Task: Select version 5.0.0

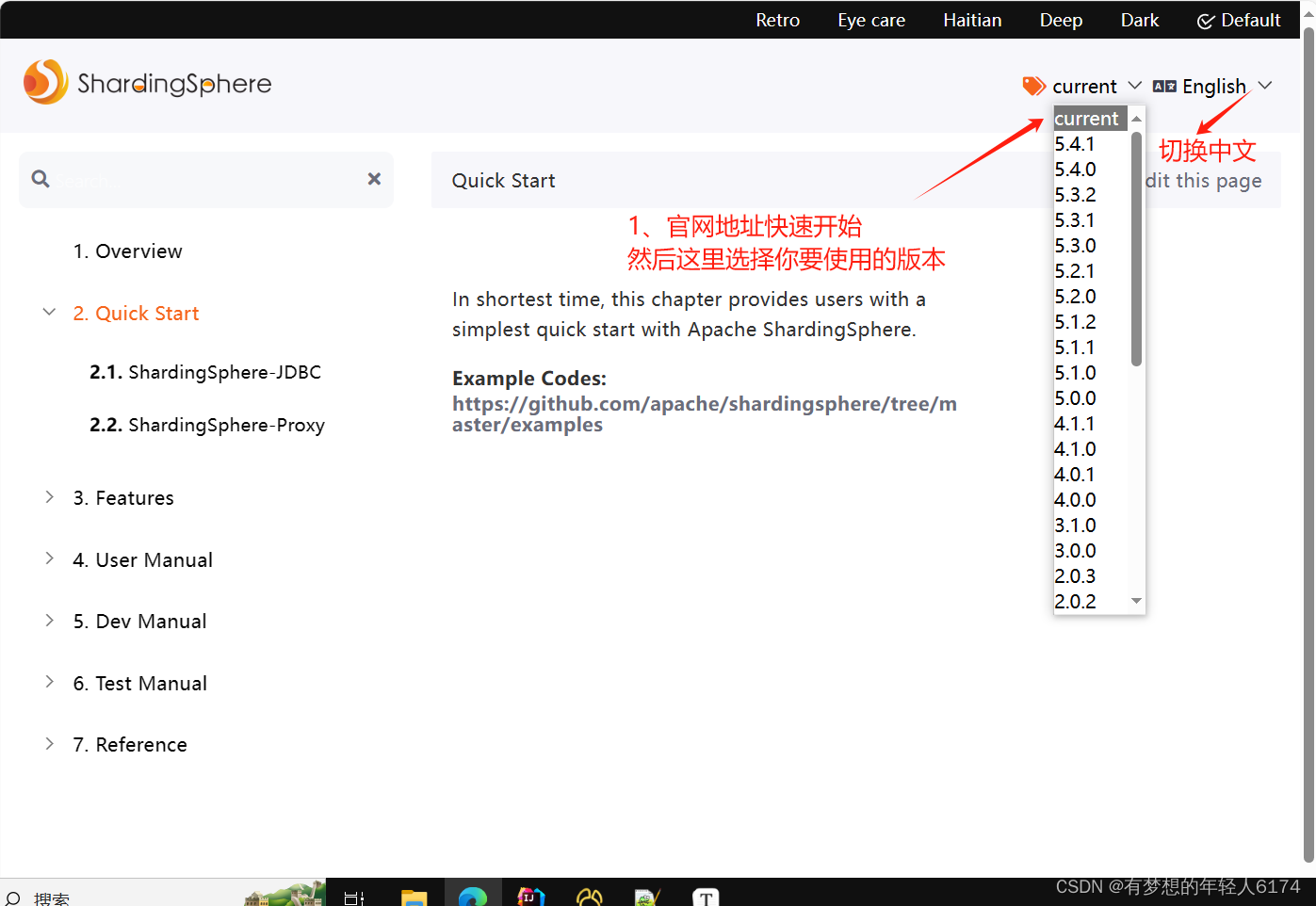Action: click(1090, 398)
